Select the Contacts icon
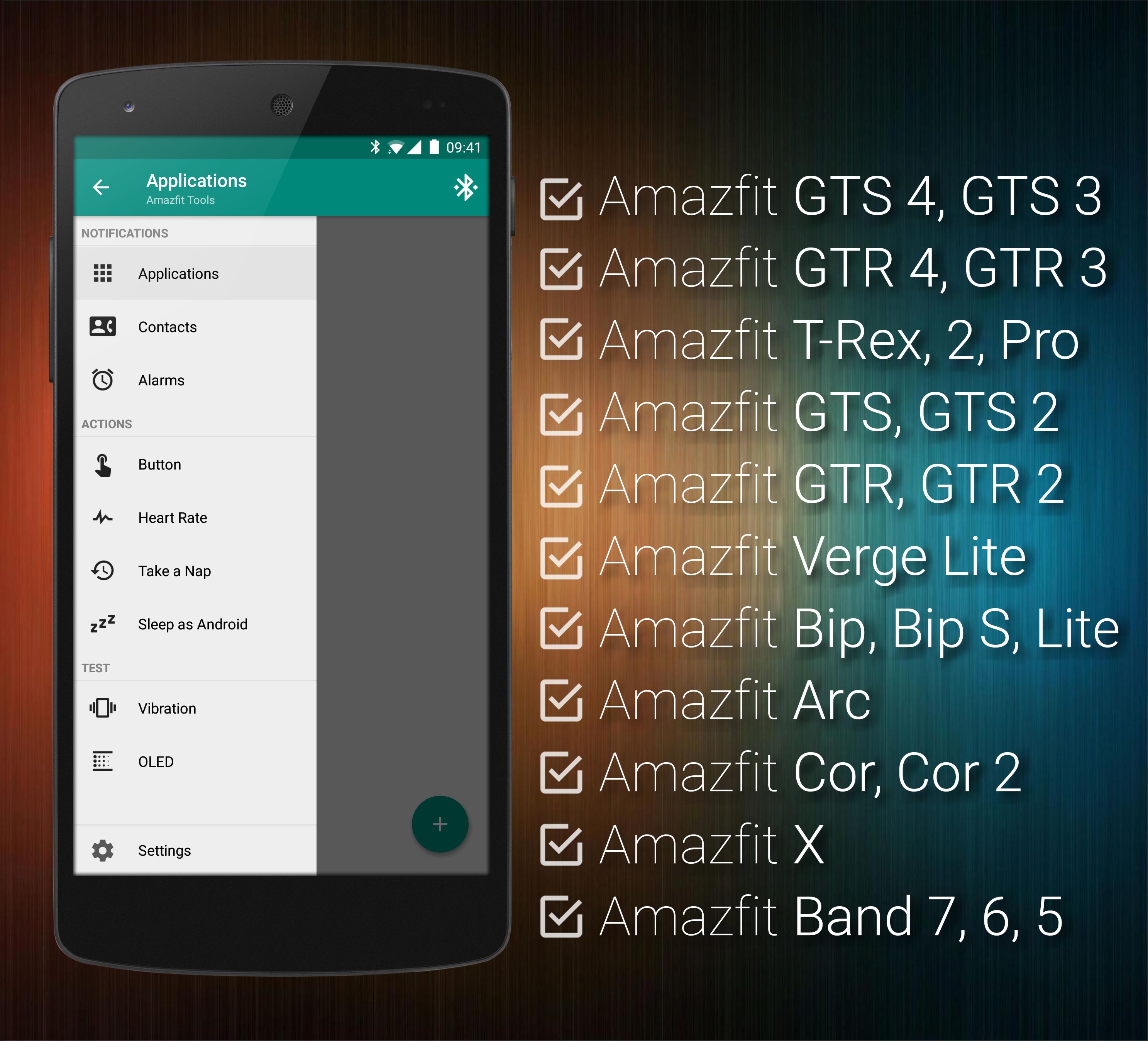 104,325
